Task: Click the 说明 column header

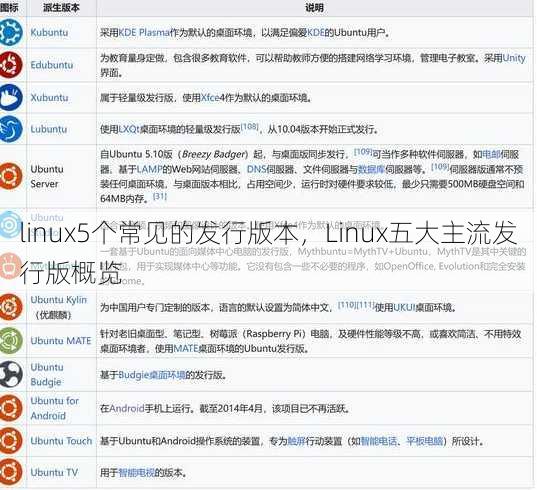Action: 314,8
